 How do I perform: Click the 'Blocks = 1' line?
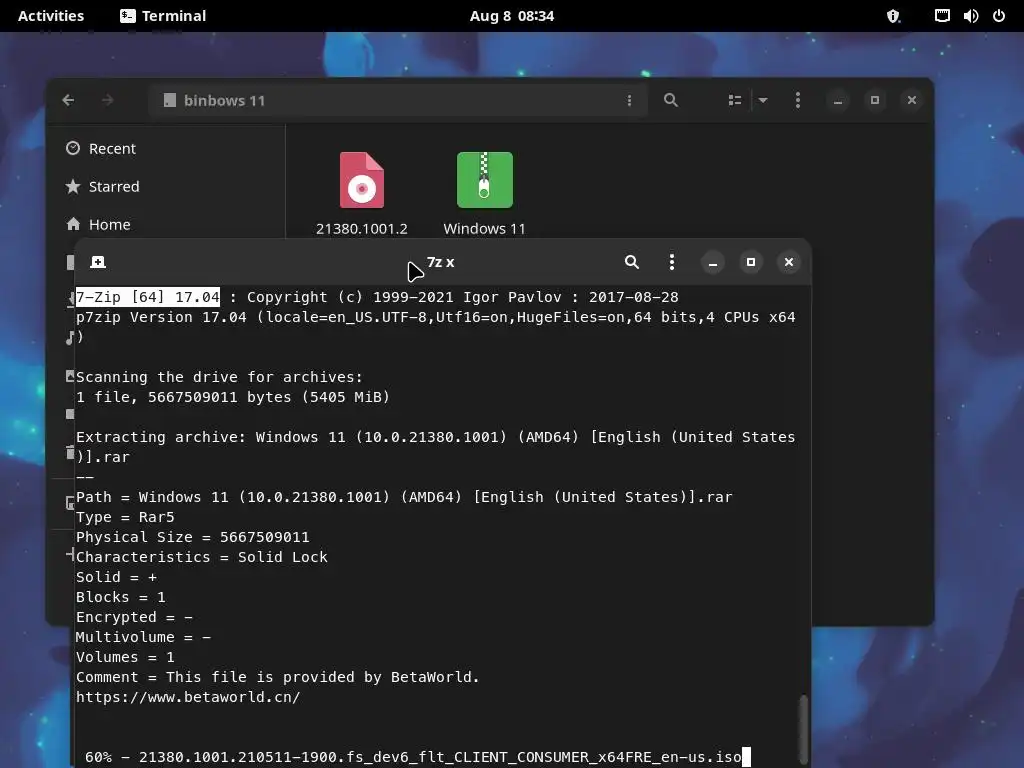pyautogui.click(x=121, y=597)
